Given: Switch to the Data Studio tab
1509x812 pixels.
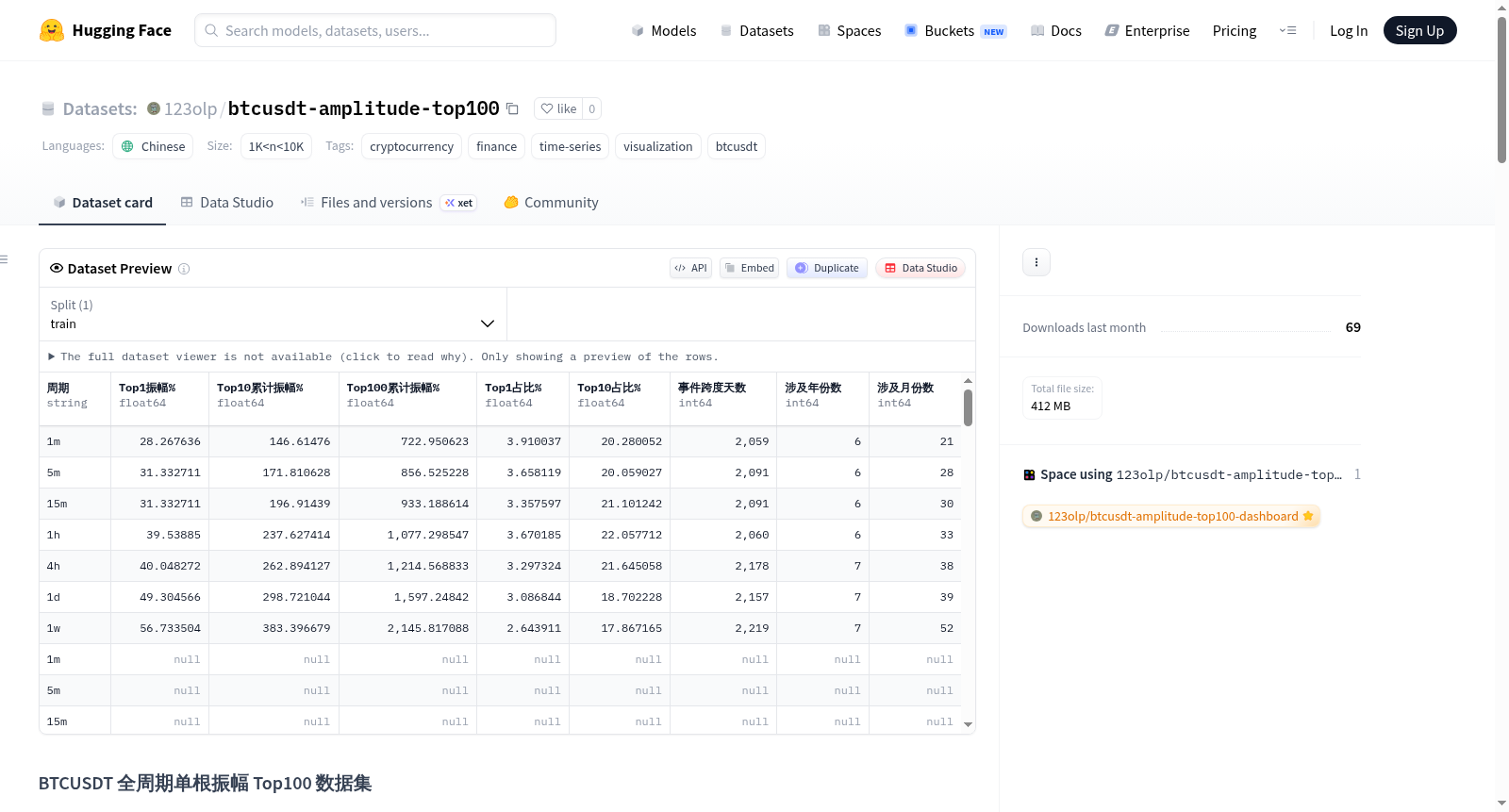Looking at the screenshot, I should 227,203.
